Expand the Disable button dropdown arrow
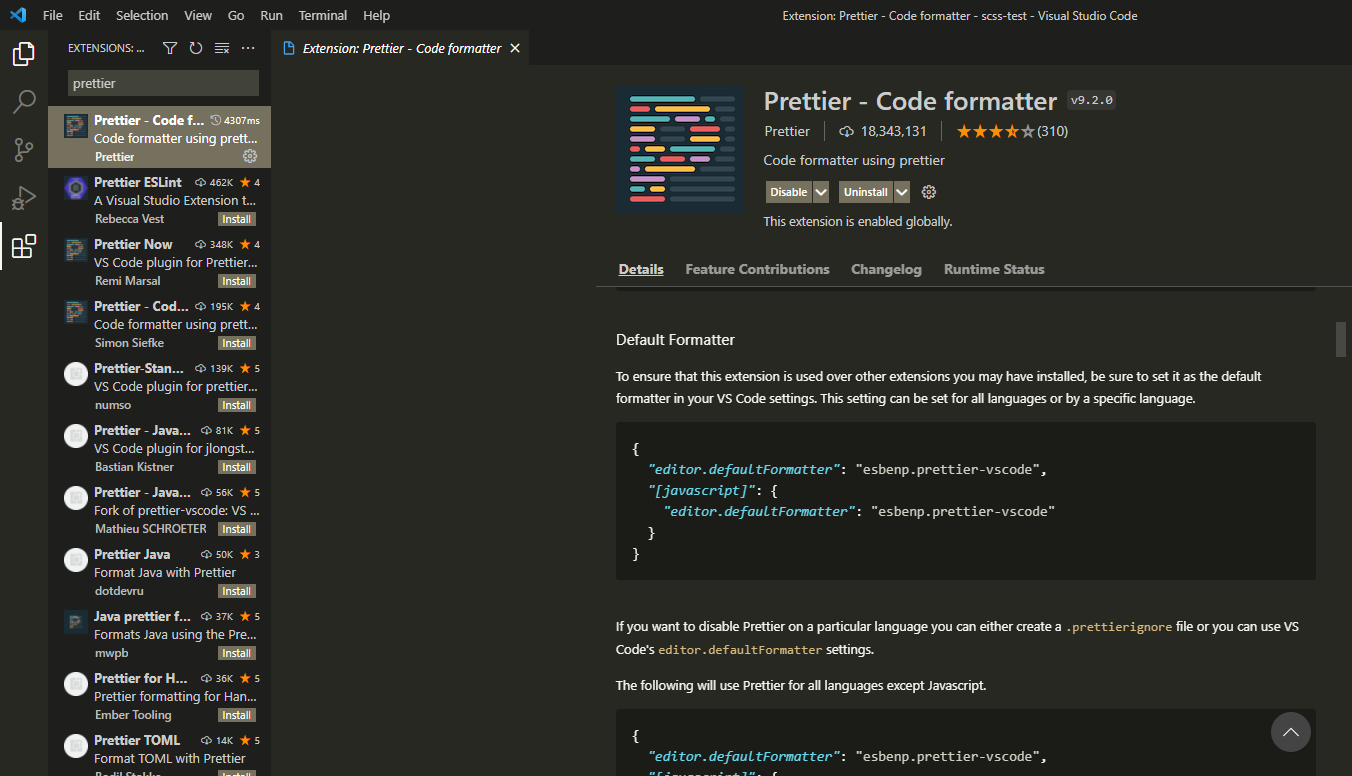 point(821,192)
